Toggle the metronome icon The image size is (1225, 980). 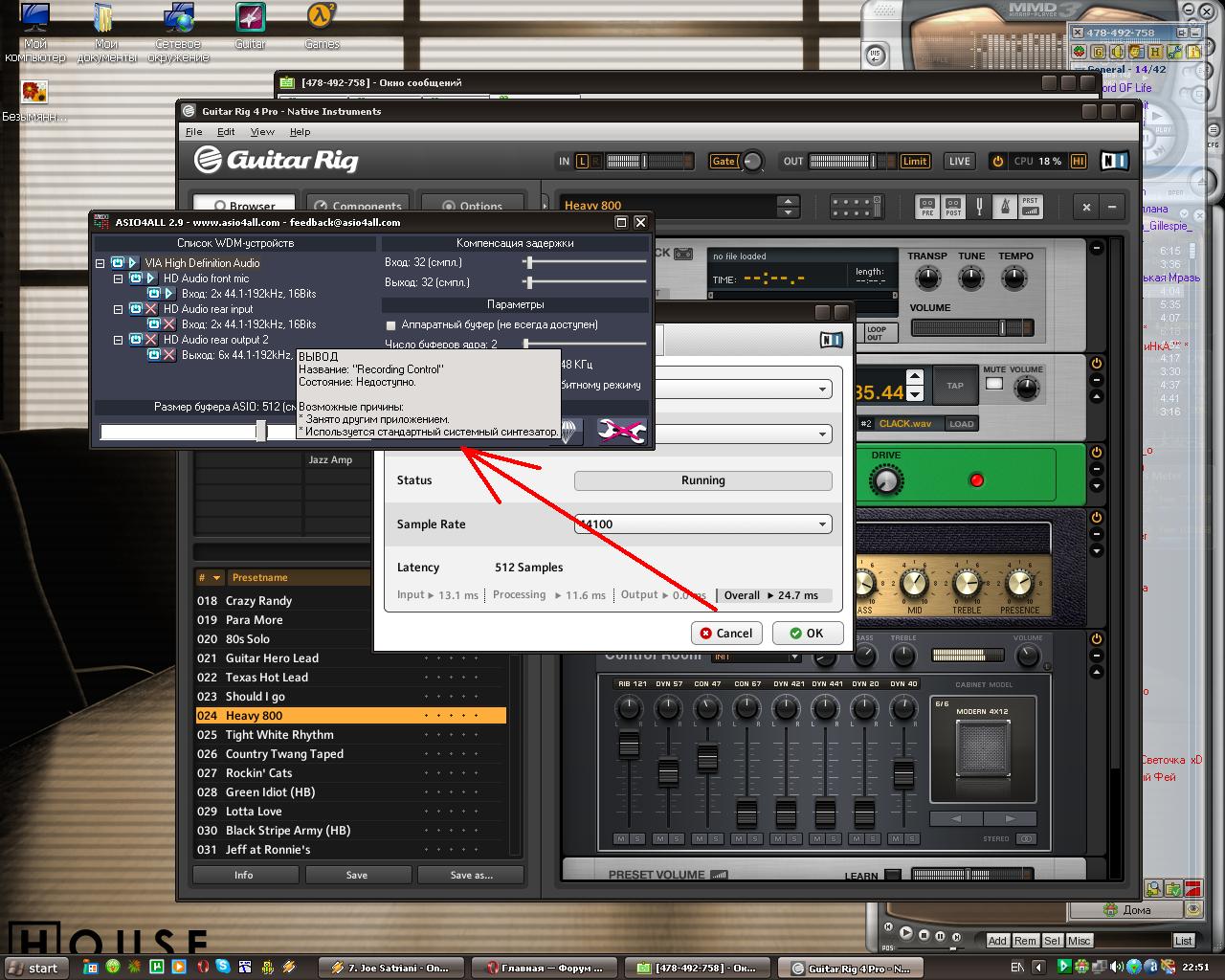coord(1005,206)
